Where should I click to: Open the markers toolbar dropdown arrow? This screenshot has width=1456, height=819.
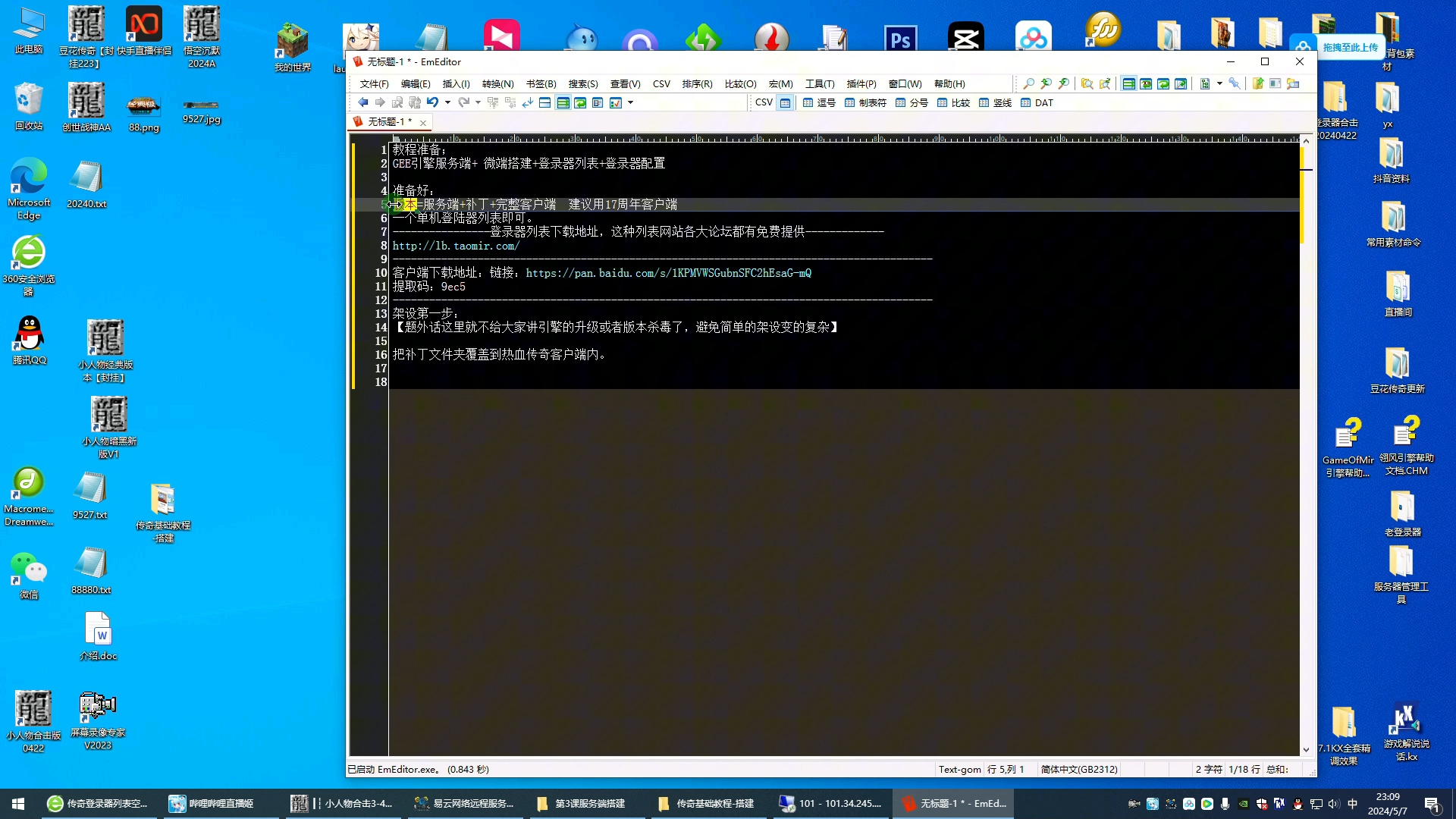pyautogui.click(x=630, y=102)
